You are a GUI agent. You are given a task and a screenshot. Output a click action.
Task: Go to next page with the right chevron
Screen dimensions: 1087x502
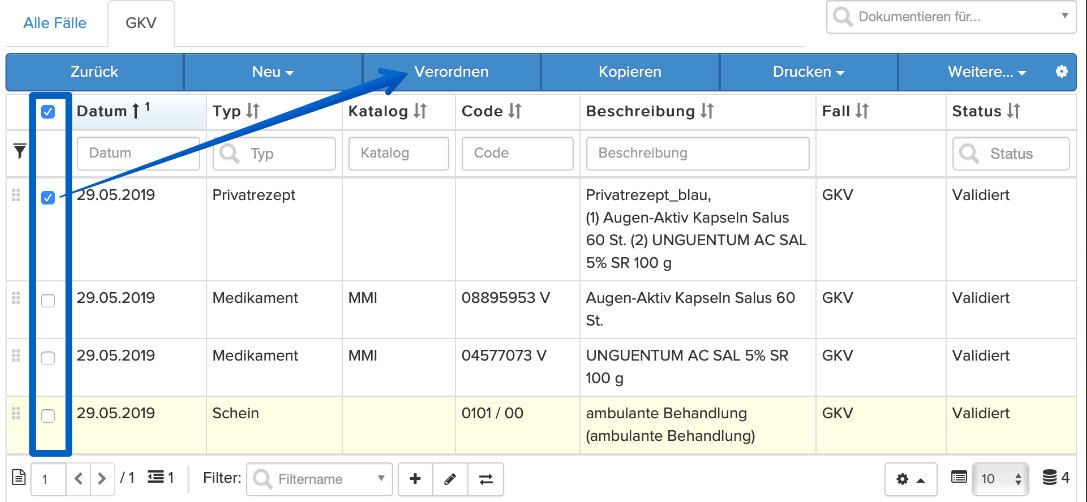(102, 478)
